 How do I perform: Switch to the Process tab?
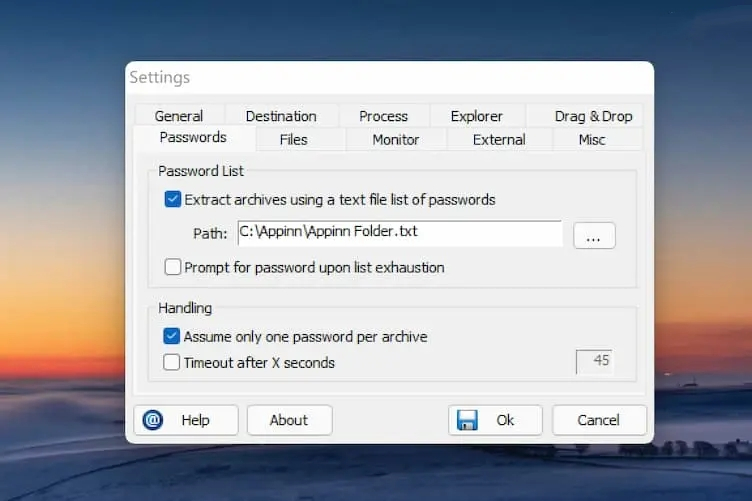pos(384,116)
